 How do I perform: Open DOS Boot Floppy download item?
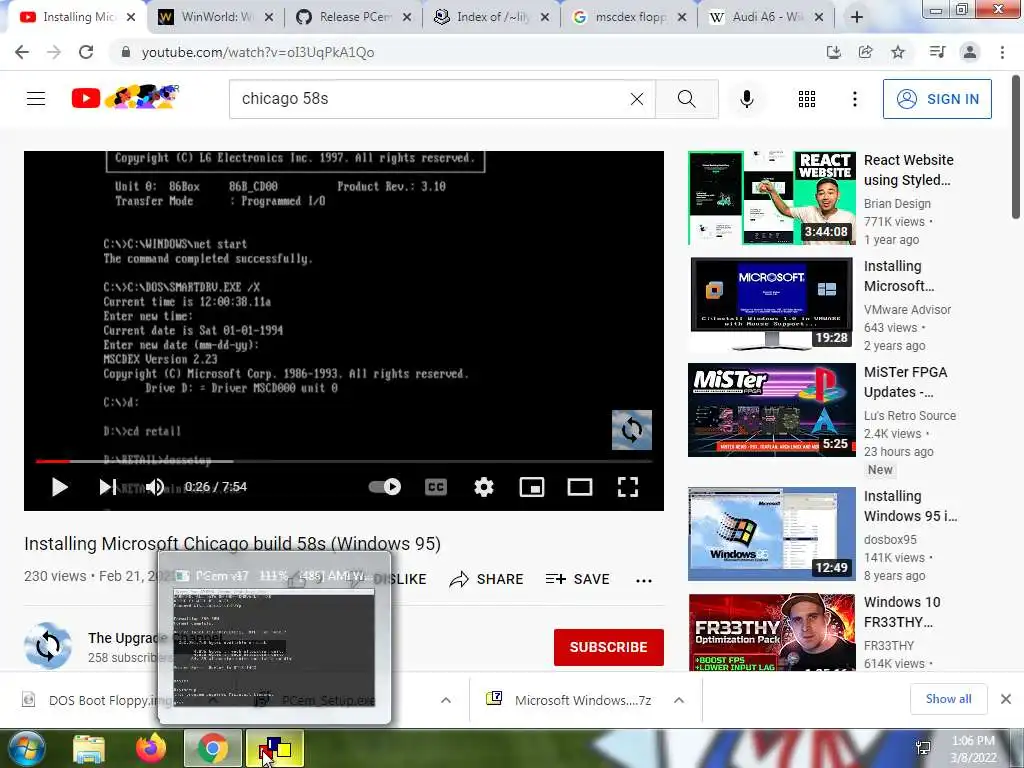click(98, 700)
